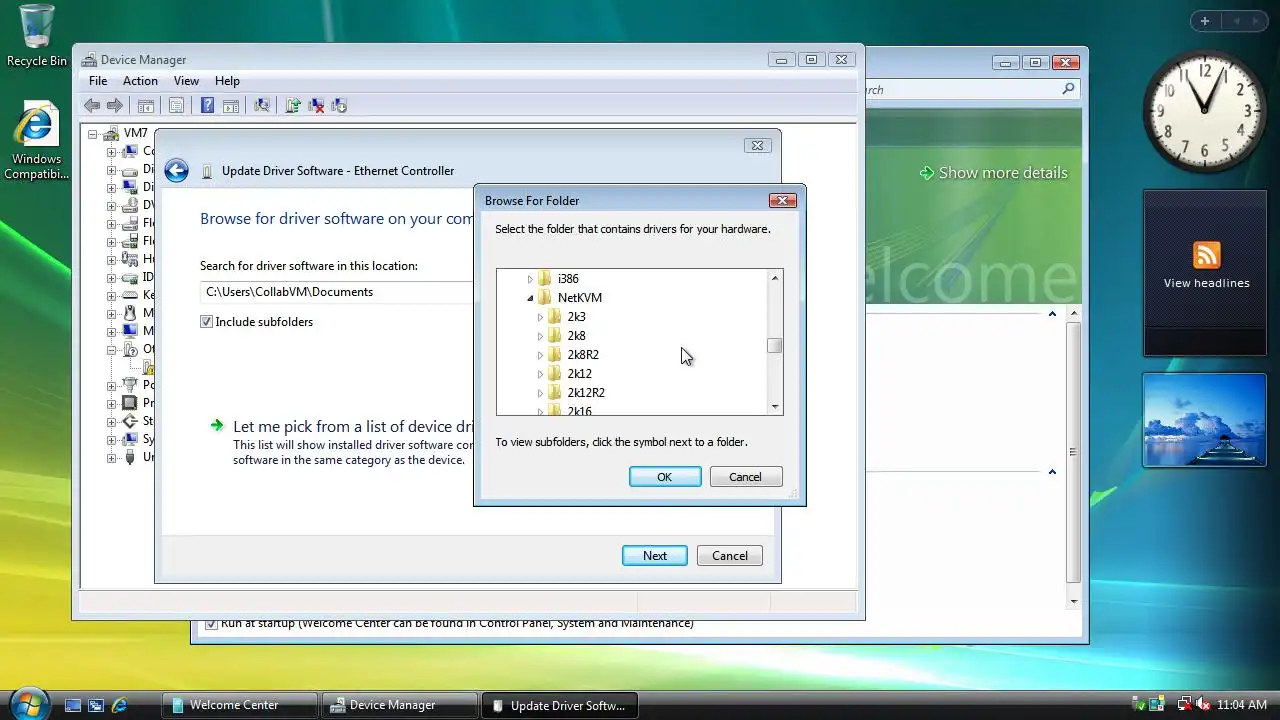Screen dimensions: 1280x720
Task: Click the slideshow picture gadget
Action: (1204, 420)
